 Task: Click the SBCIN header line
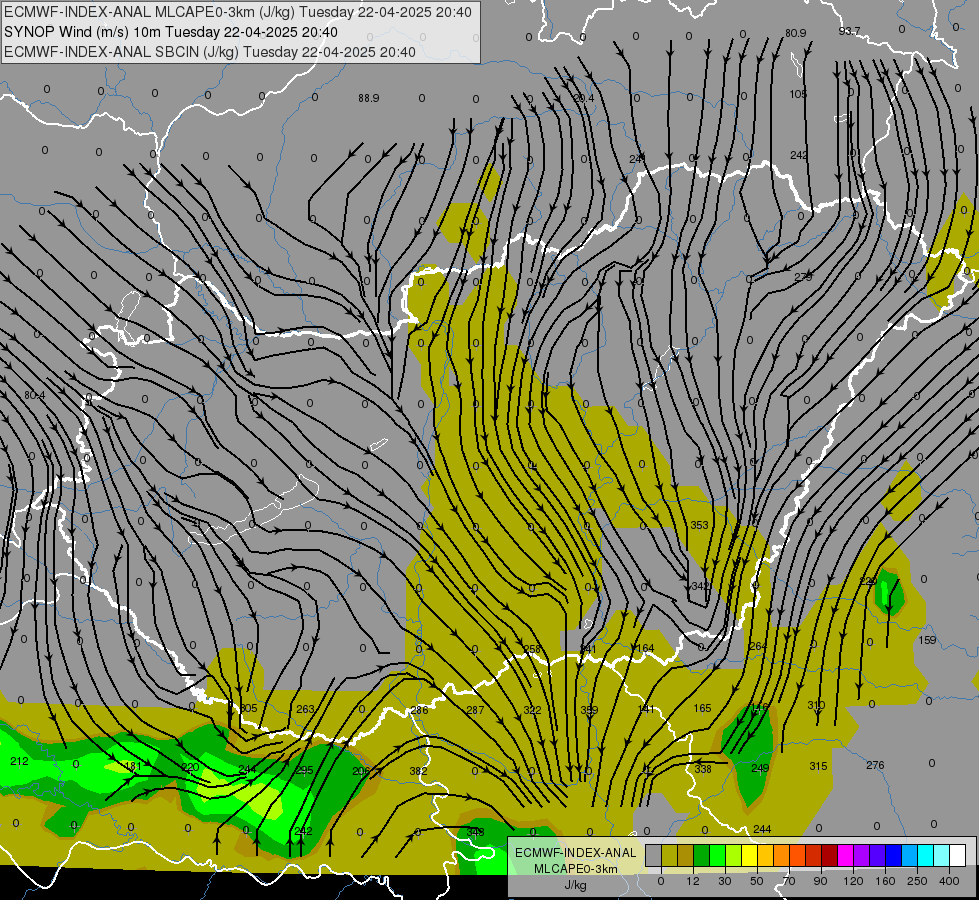210,52
